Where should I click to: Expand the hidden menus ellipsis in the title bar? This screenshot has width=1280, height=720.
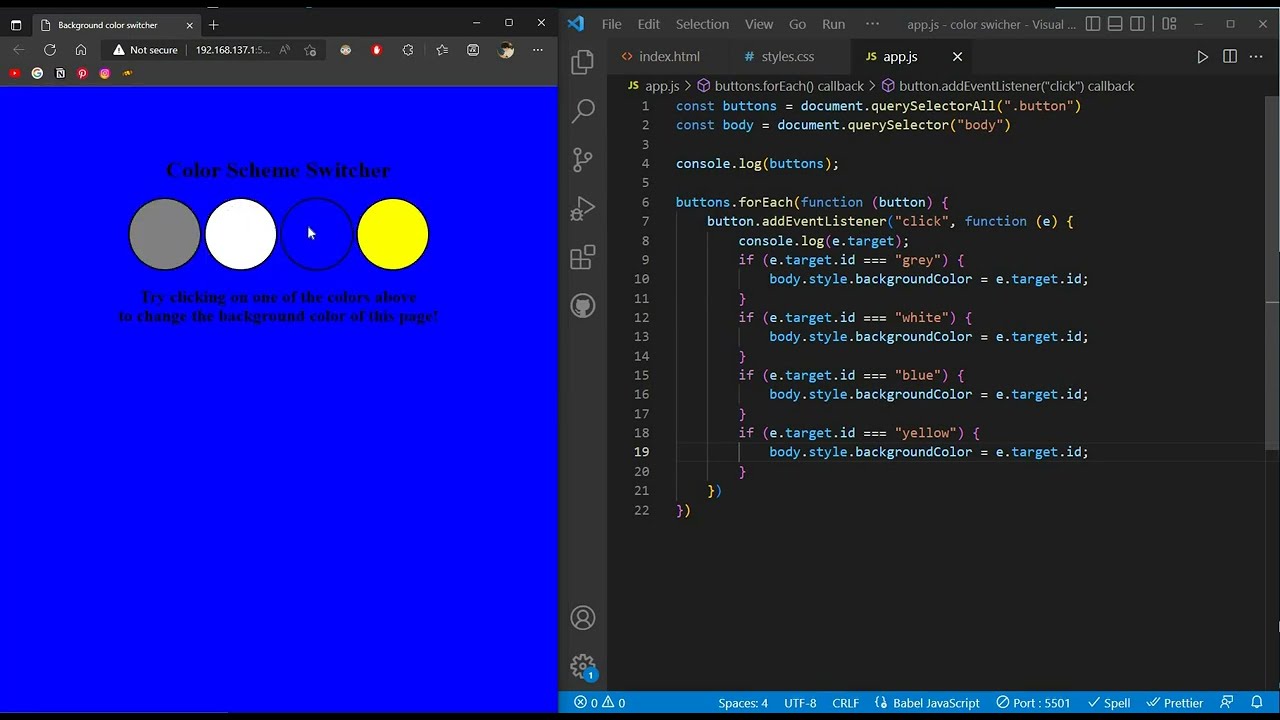(x=872, y=24)
